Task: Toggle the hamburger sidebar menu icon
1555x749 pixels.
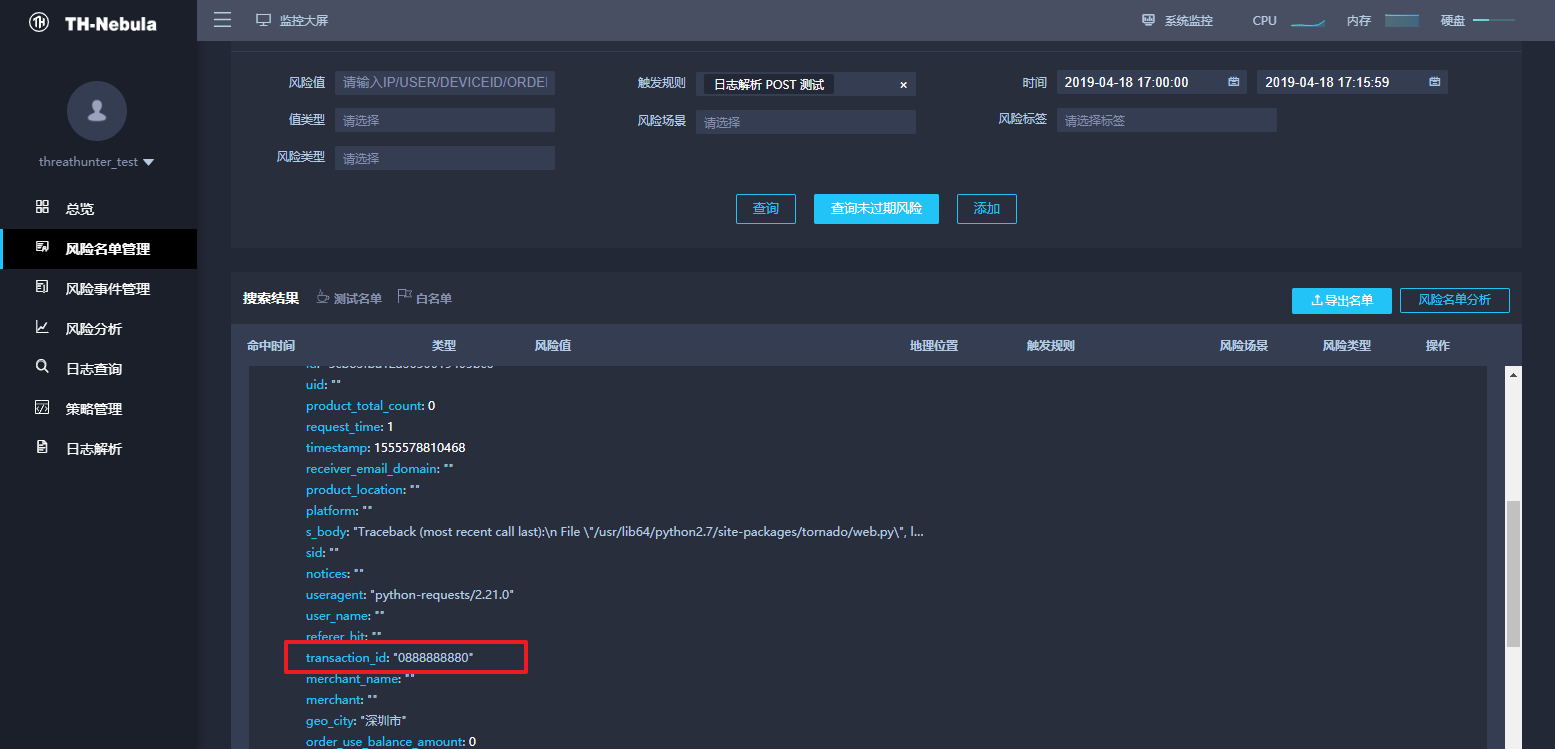Action: (x=222, y=20)
